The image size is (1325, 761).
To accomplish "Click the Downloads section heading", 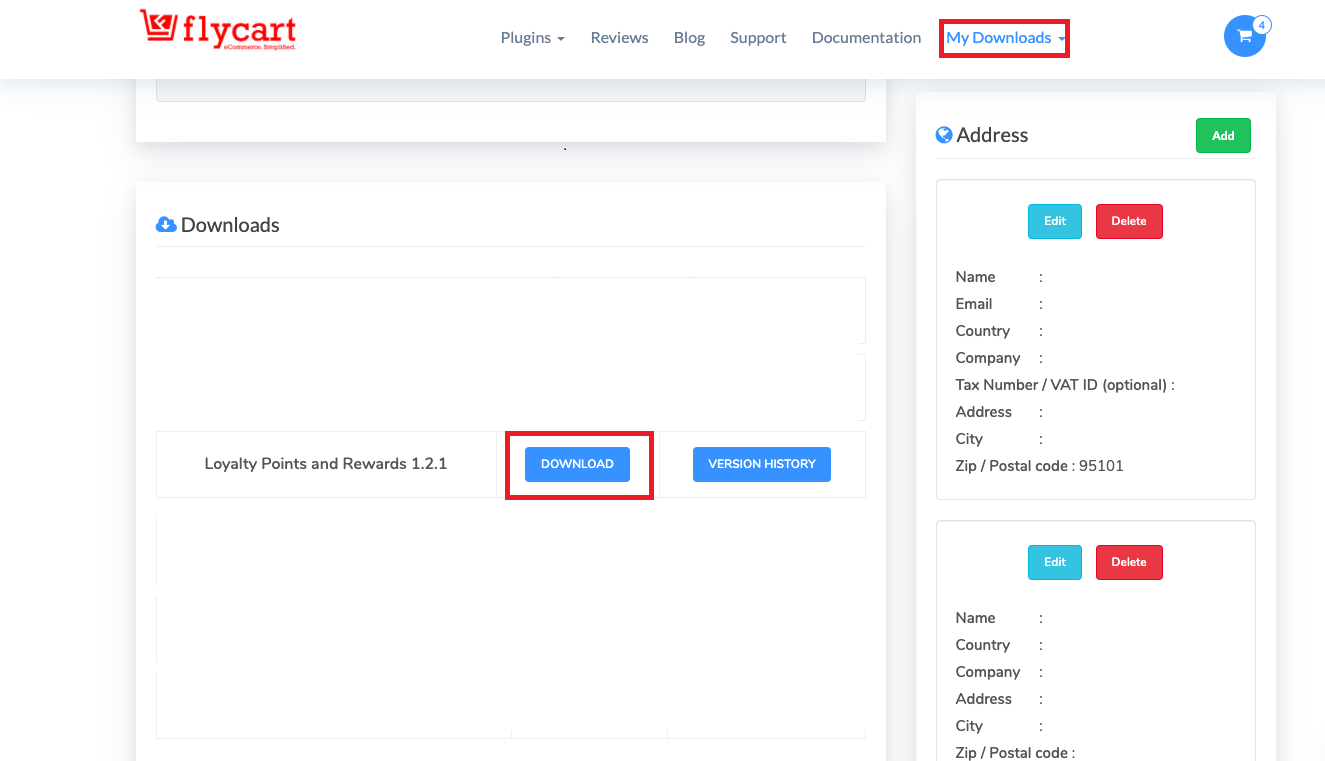I will [230, 225].
